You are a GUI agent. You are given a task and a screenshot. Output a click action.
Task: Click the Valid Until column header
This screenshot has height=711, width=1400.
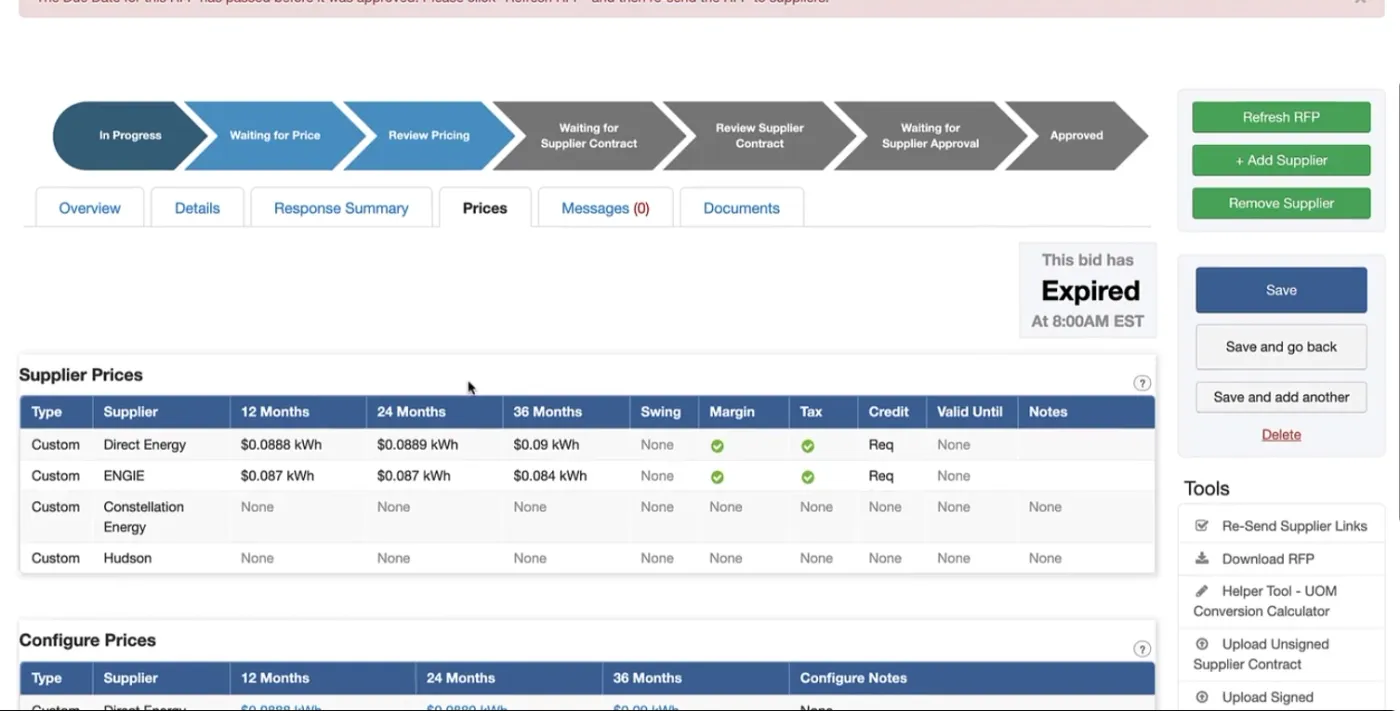pos(970,412)
